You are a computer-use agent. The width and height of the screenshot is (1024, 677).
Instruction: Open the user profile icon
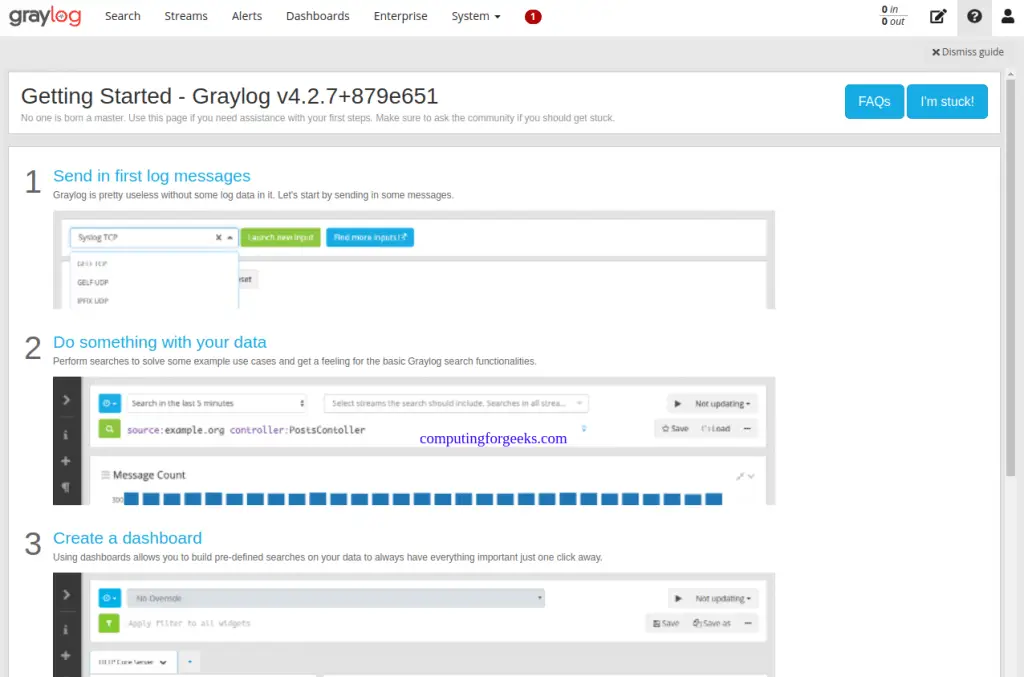1007,16
